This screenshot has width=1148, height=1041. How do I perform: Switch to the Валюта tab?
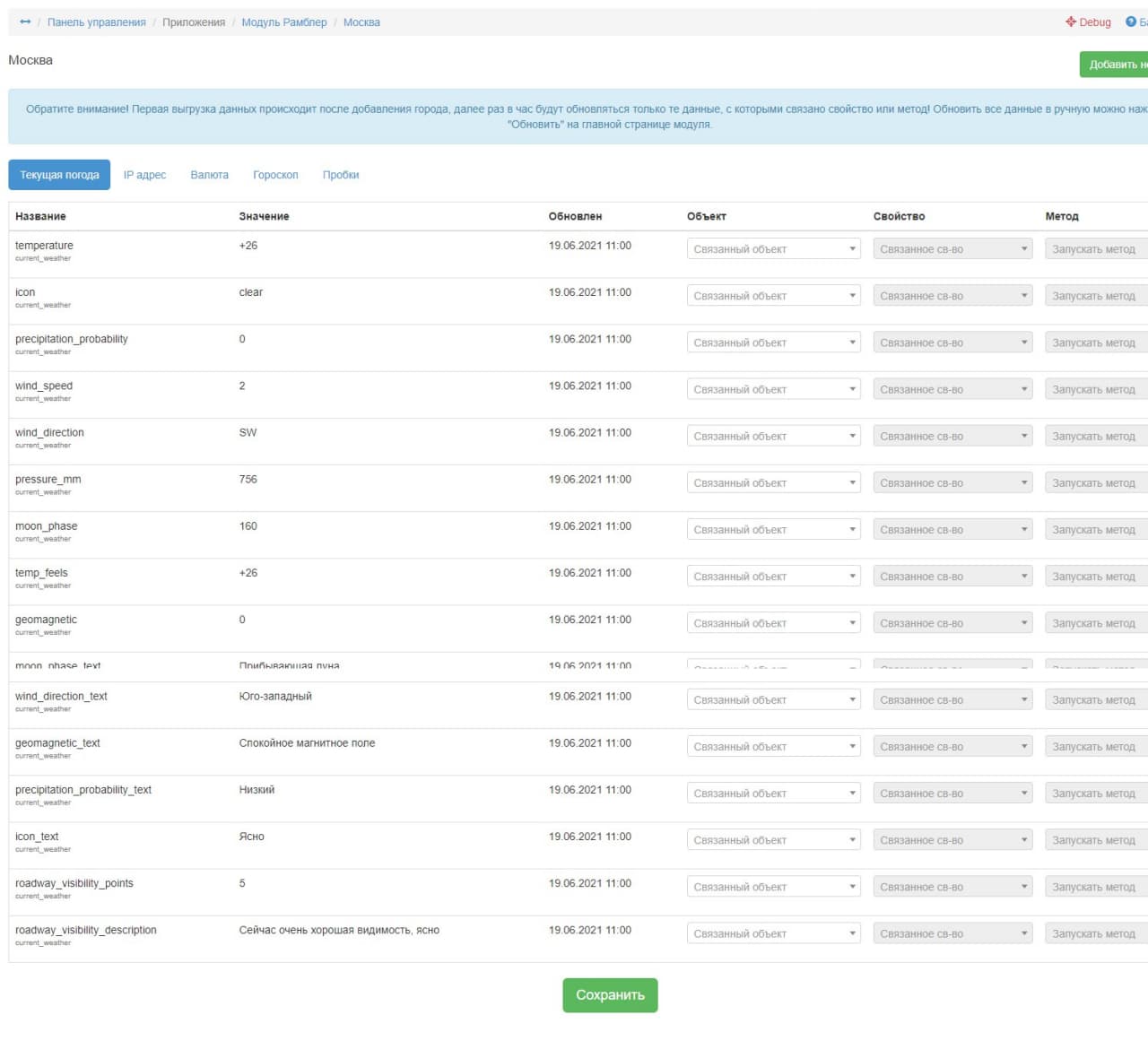pos(209,175)
